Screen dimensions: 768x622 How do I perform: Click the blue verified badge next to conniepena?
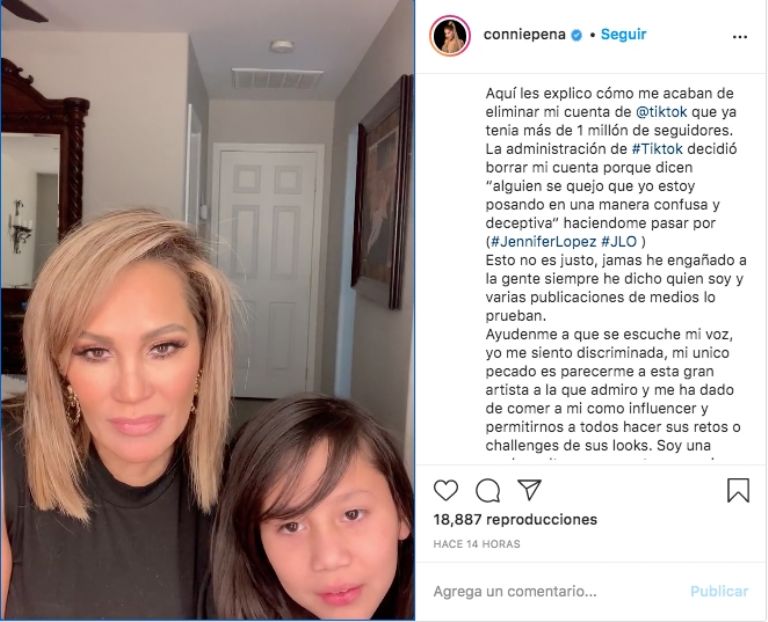pyautogui.click(x=577, y=35)
